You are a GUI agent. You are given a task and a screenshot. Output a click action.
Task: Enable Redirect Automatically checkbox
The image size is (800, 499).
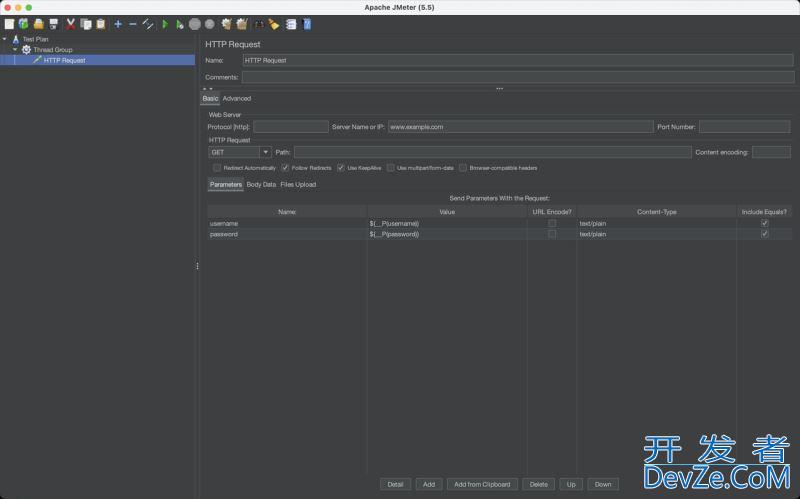tap(217, 168)
